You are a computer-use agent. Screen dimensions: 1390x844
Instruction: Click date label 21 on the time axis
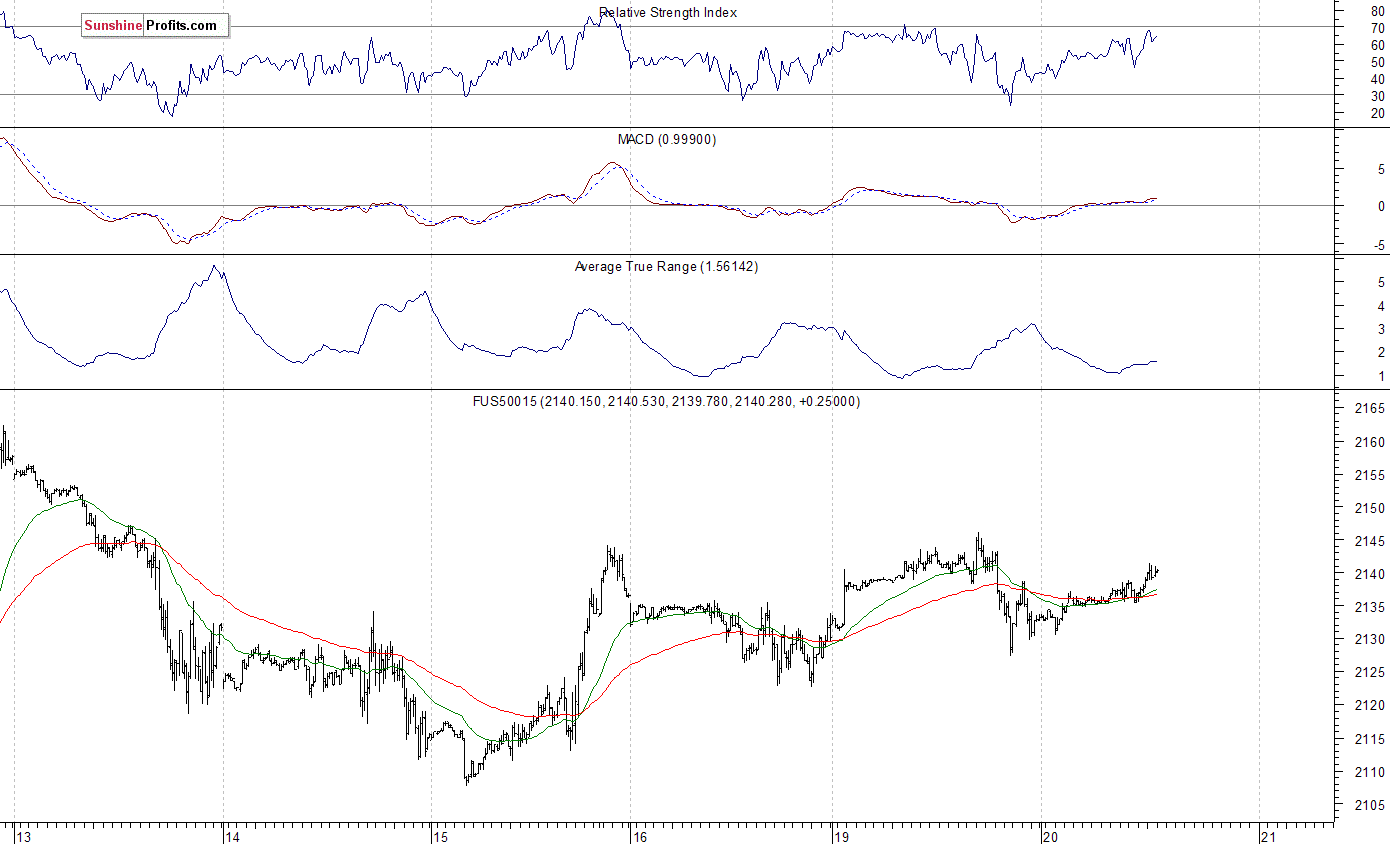(1269, 836)
